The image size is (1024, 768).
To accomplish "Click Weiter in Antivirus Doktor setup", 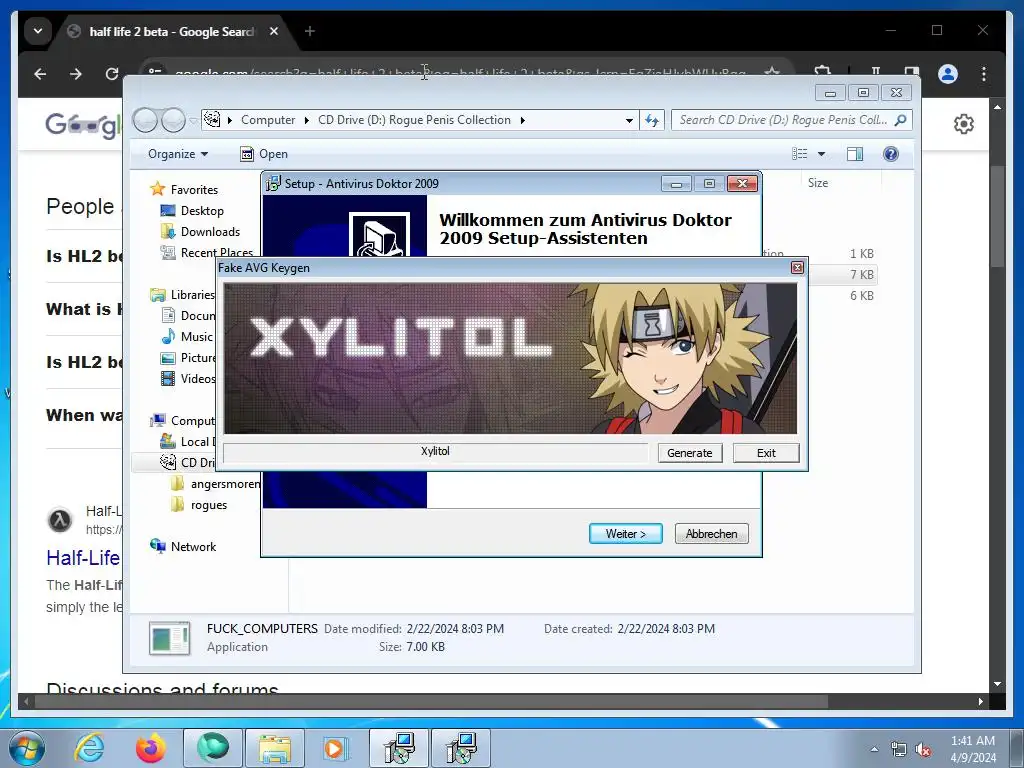I will (626, 534).
